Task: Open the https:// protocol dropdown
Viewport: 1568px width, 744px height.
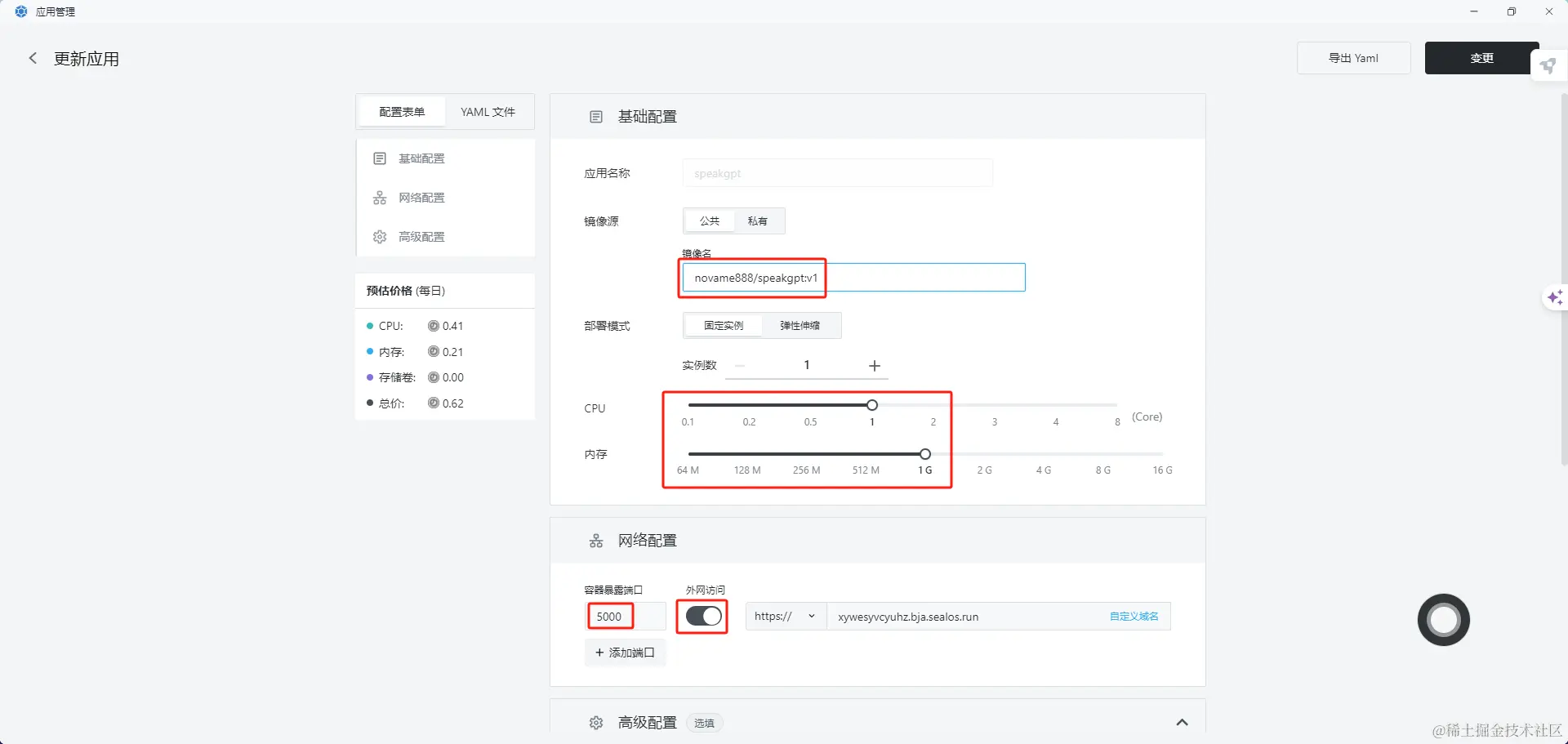Action: pos(786,617)
